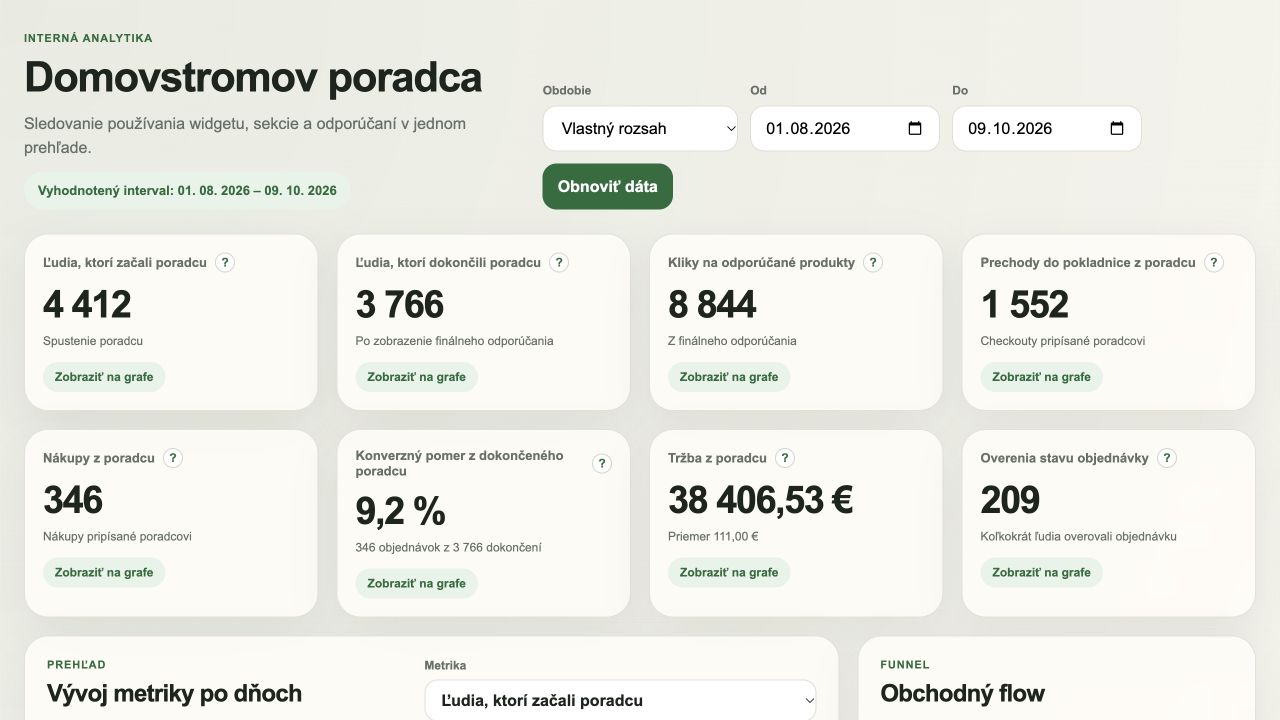1280x720 pixels.
Task: Click the FUNNEL section label
Action: 905,664
